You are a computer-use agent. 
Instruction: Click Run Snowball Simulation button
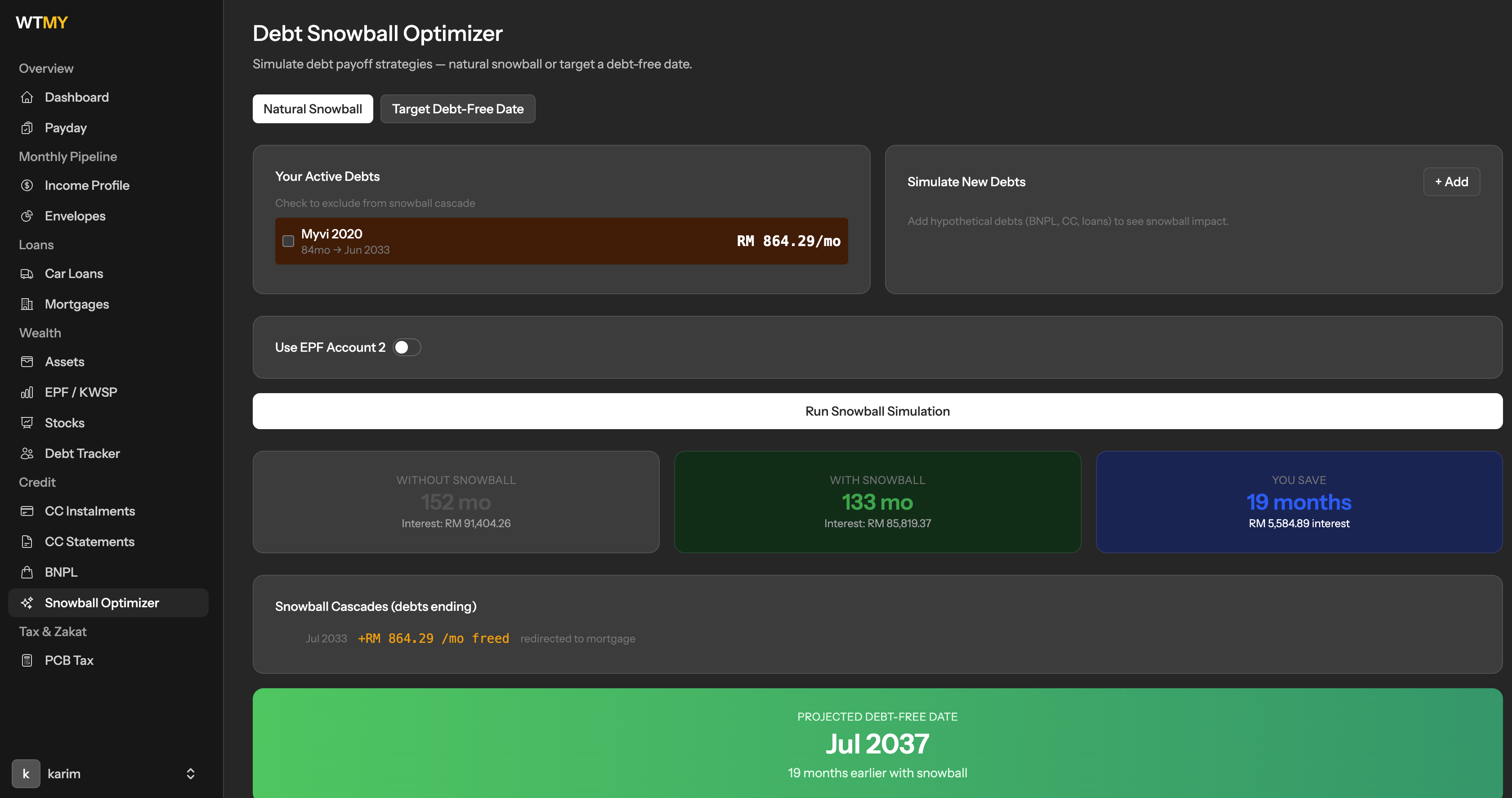tap(877, 411)
